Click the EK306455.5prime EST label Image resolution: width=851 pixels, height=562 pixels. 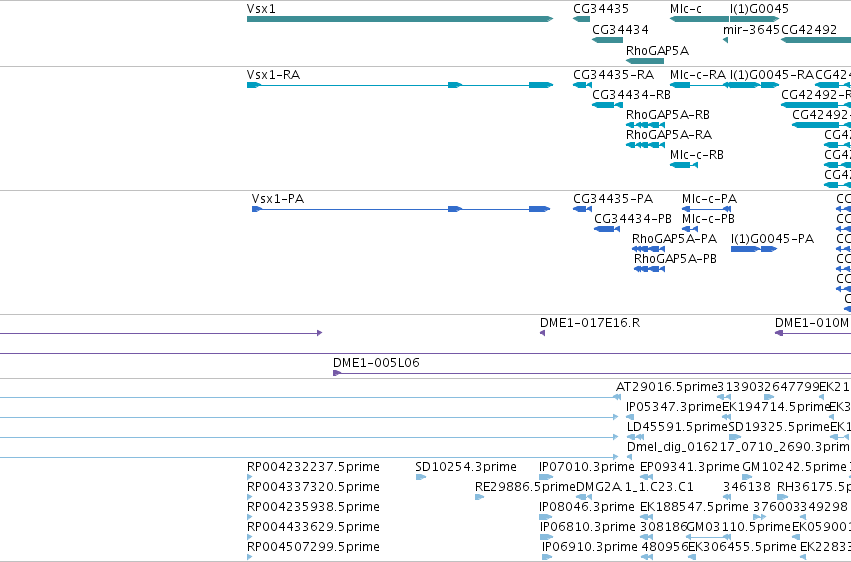coord(742,547)
